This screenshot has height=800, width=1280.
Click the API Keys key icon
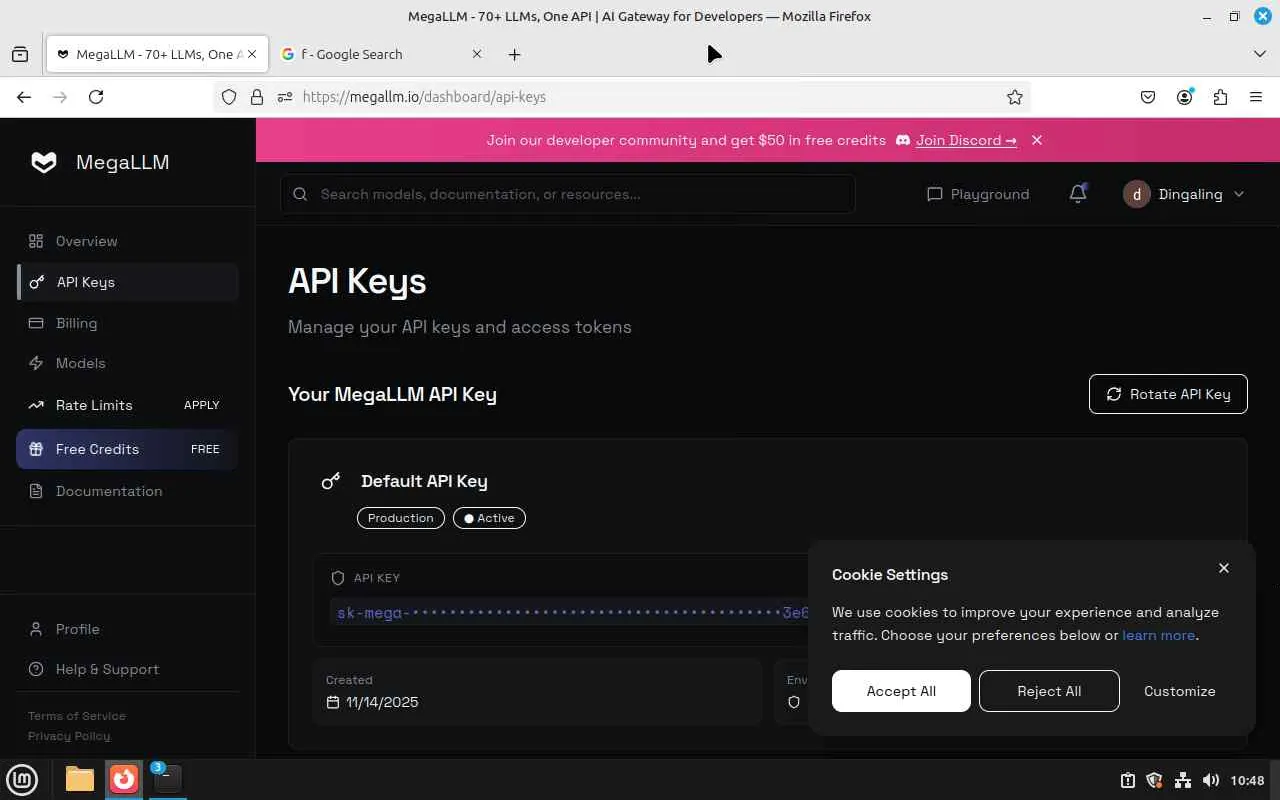tap(37, 282)
